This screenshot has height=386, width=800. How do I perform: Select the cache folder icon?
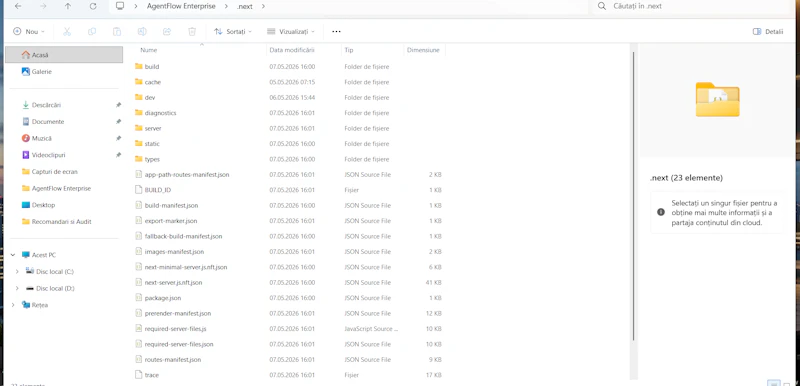[x=138, y=82]
